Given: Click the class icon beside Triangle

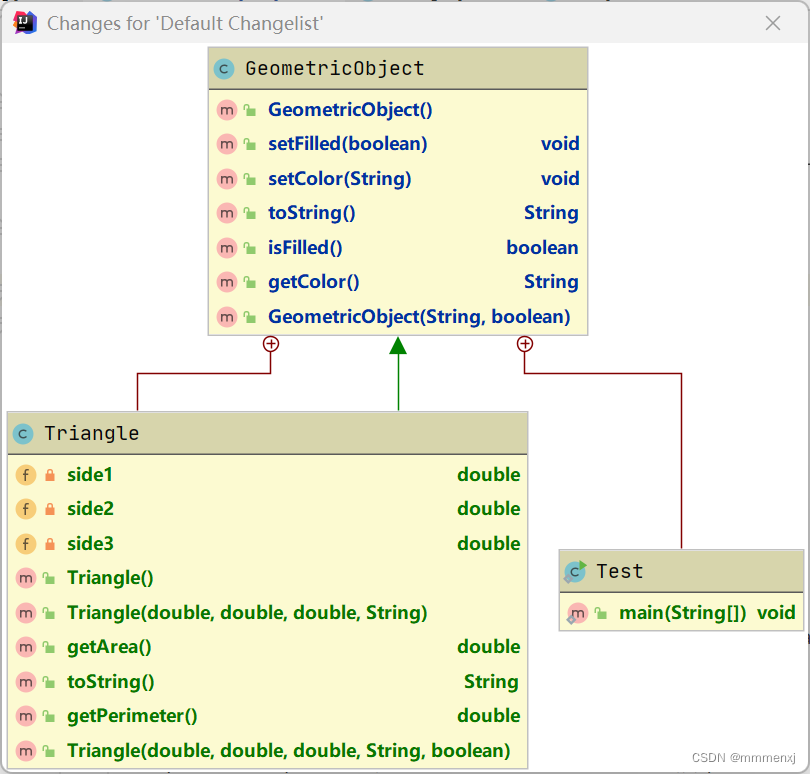Looking at the screenshot, I should click(23, 434).
